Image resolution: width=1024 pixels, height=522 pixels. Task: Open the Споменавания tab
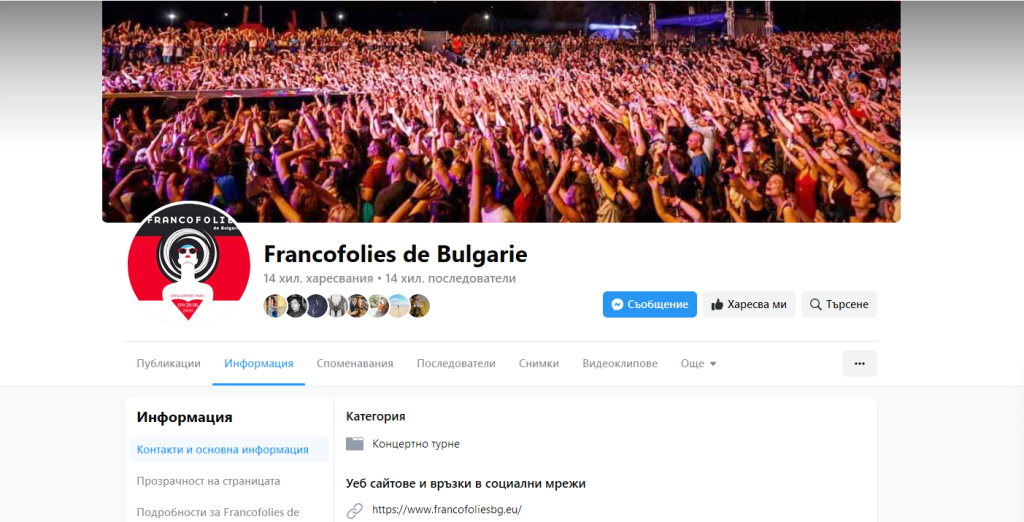coord(355,363)
